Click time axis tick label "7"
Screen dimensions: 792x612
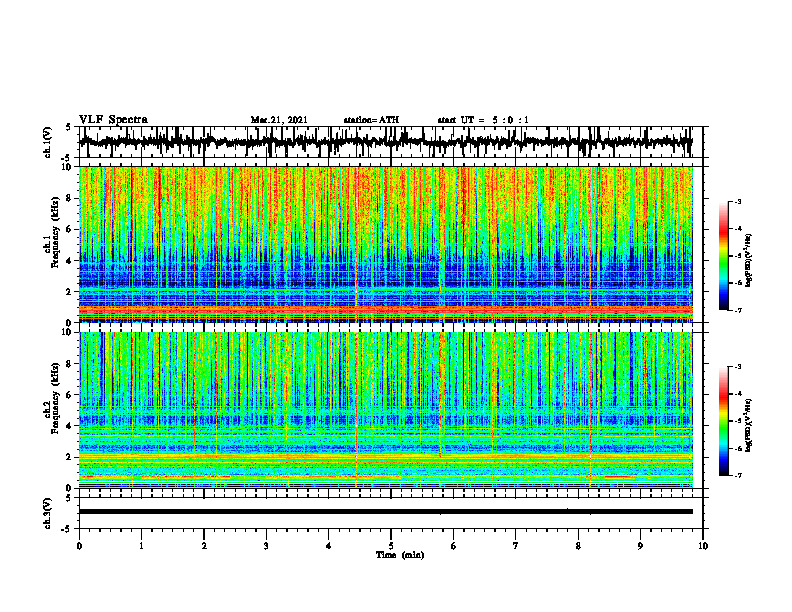point(516,546)
